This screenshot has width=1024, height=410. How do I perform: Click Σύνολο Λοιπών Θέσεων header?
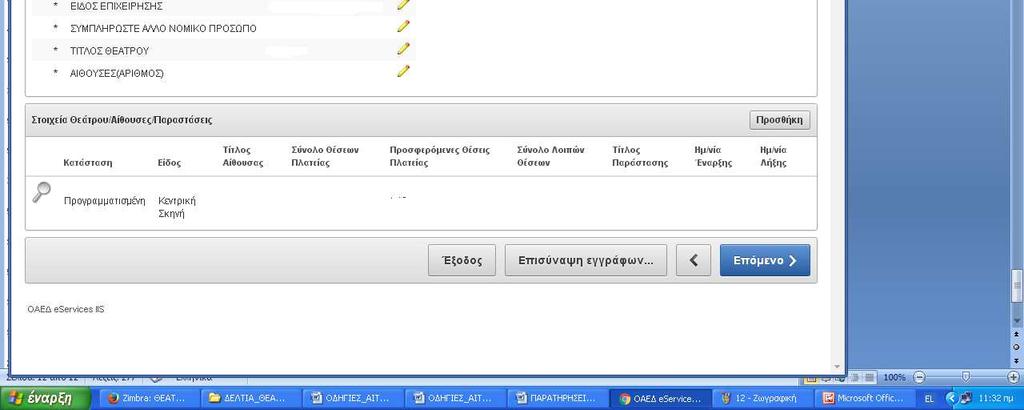550,156
